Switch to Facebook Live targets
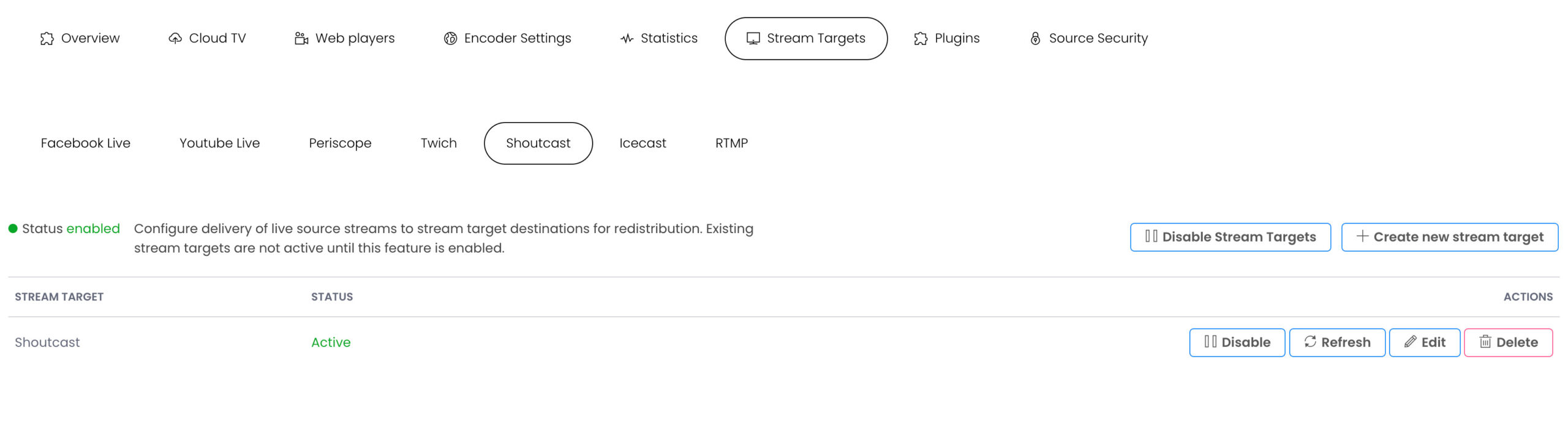Image resolution: width=1568 pixels, height=431 pixels. point(86,143)
